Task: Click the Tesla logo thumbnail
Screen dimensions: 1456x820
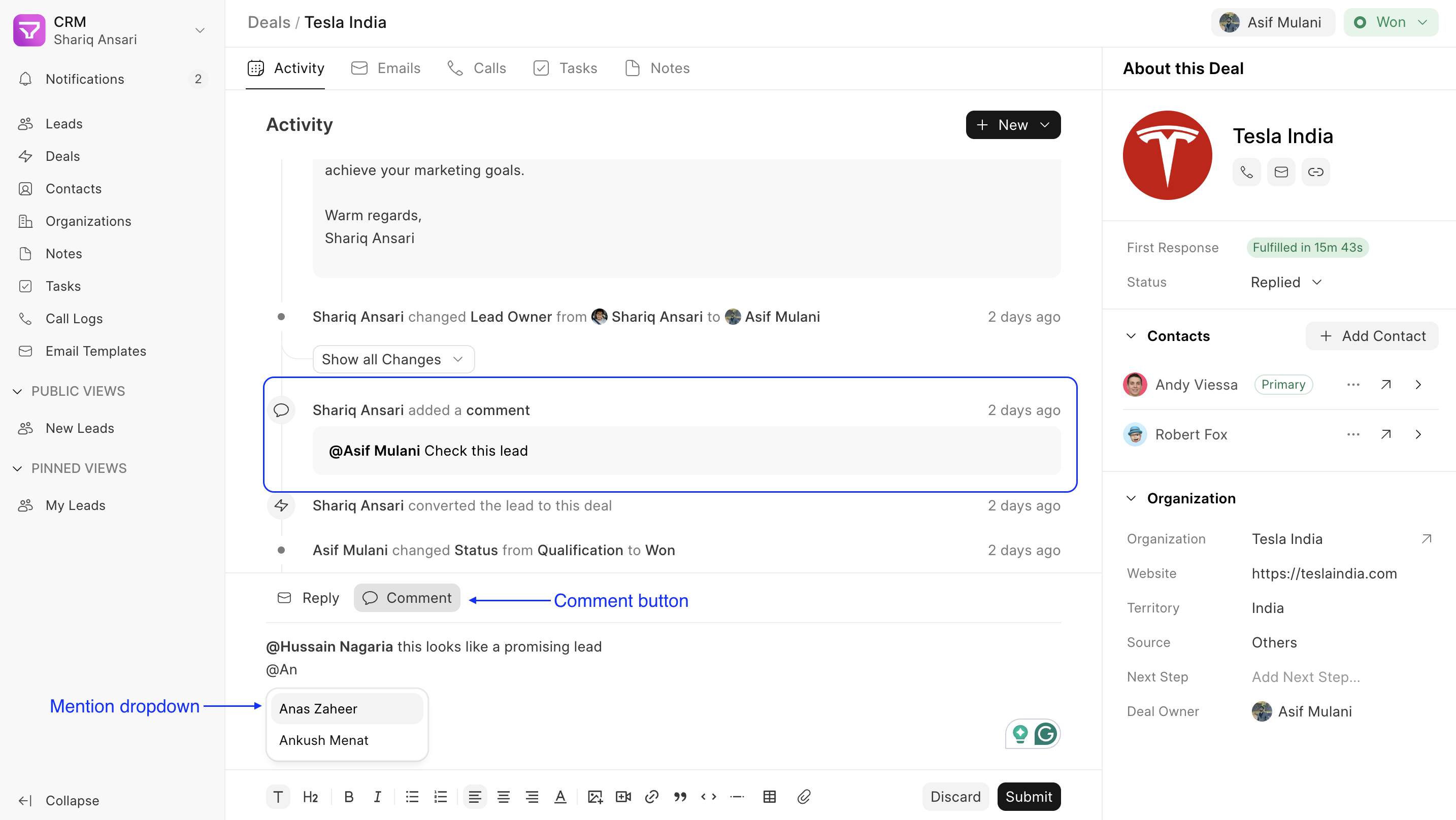Action: pos(1167,155)
